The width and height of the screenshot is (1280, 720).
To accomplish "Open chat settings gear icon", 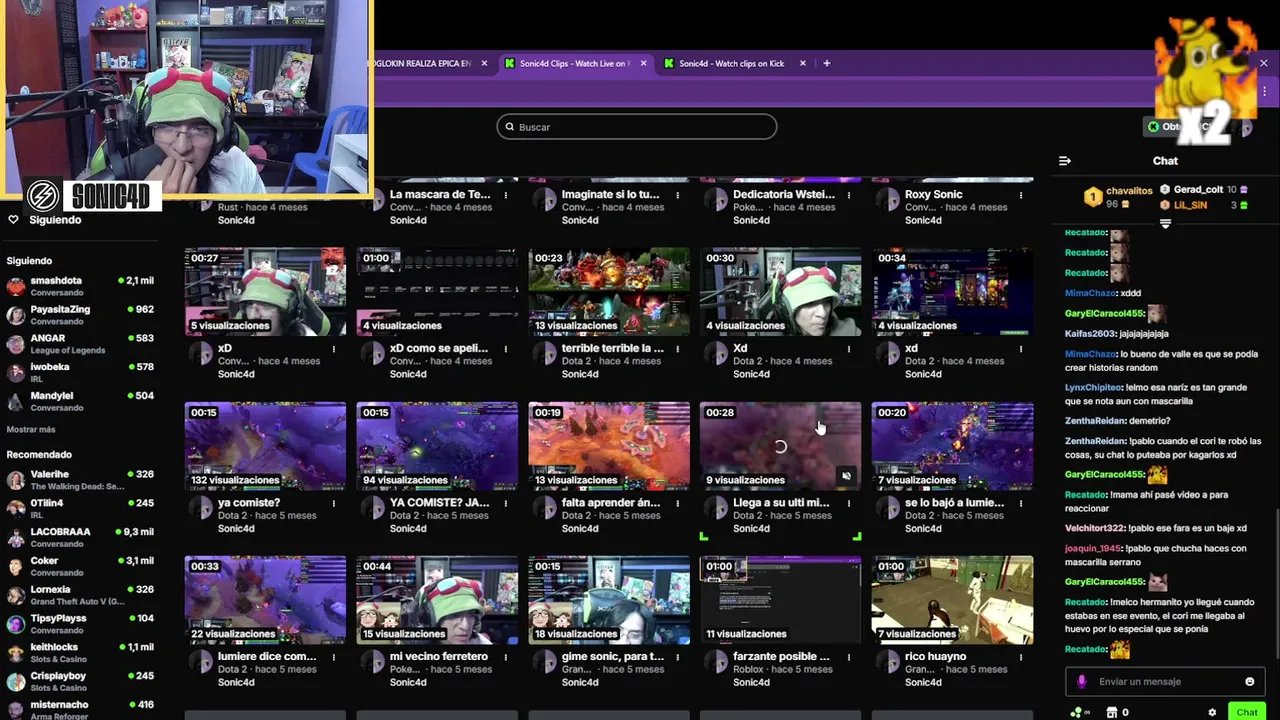I will pyautogui.click(x=1212, y=712).
